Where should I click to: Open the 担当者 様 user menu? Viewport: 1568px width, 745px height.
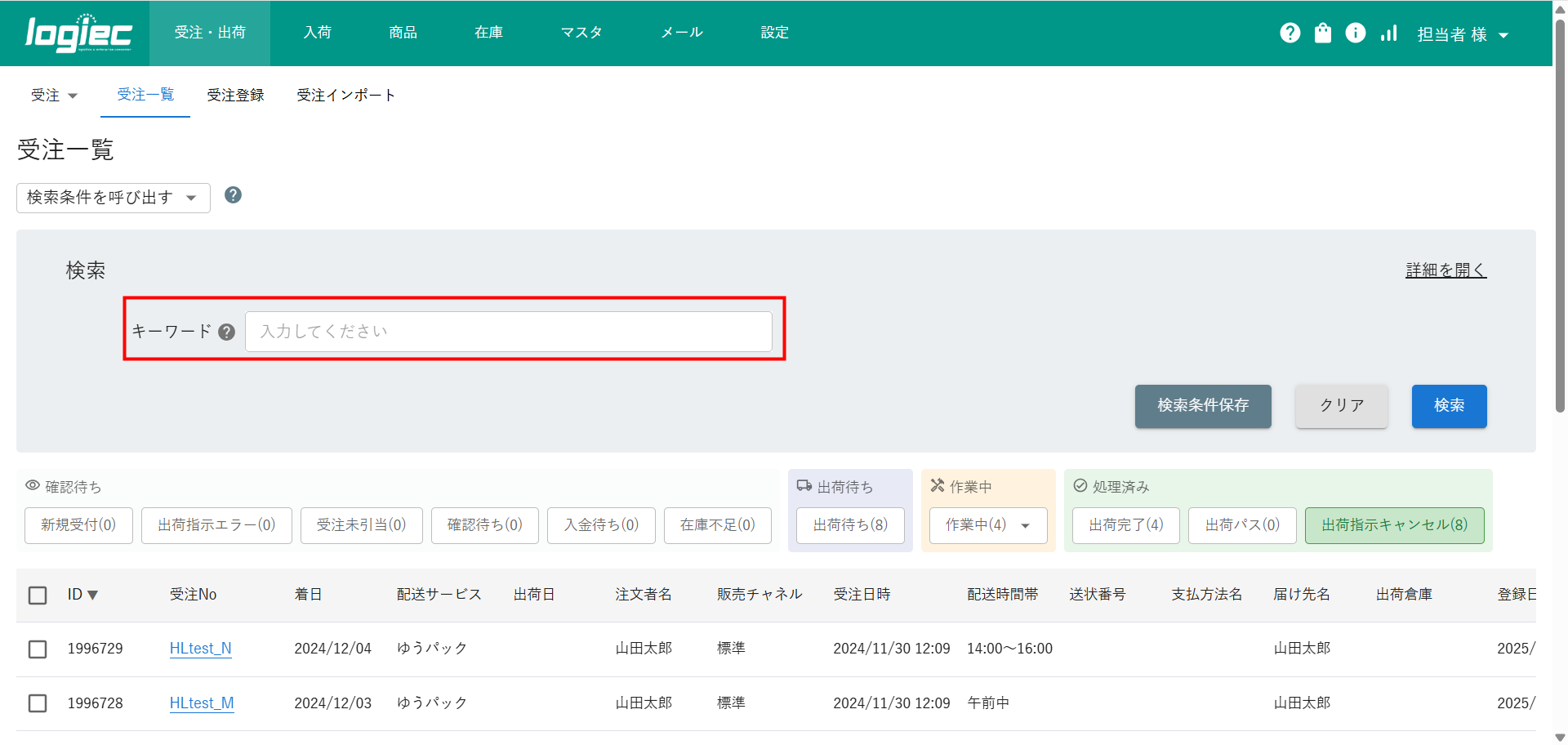click(1462, 34)
